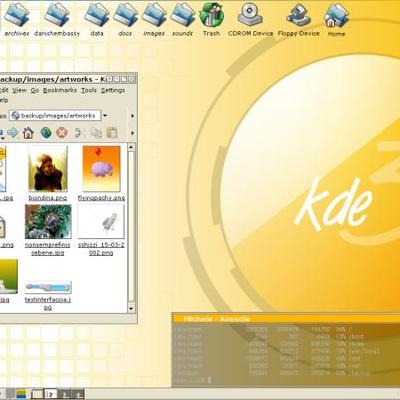400x400 pixels.
Task: Click the Forward arrow in Konqueror toolbar
Action: point(13,133)
